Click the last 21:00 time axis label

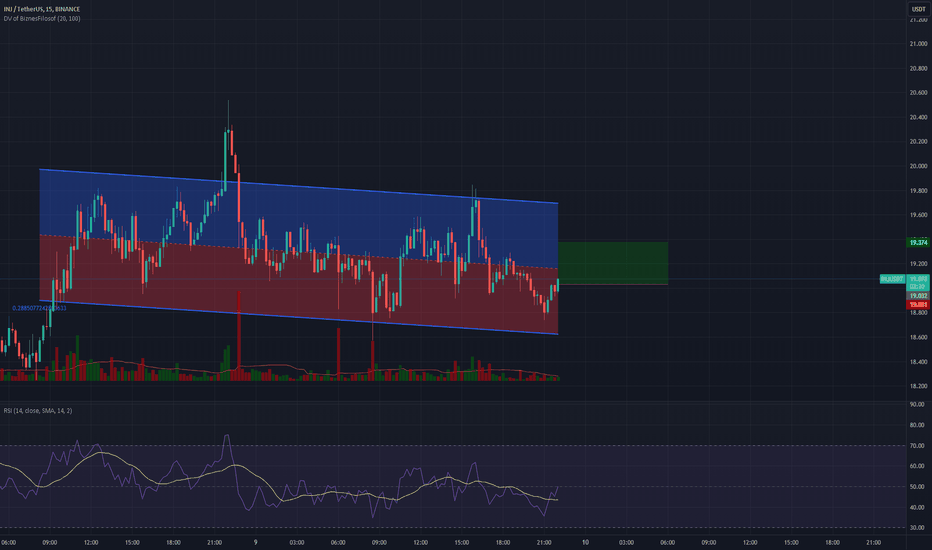[873, 542]
